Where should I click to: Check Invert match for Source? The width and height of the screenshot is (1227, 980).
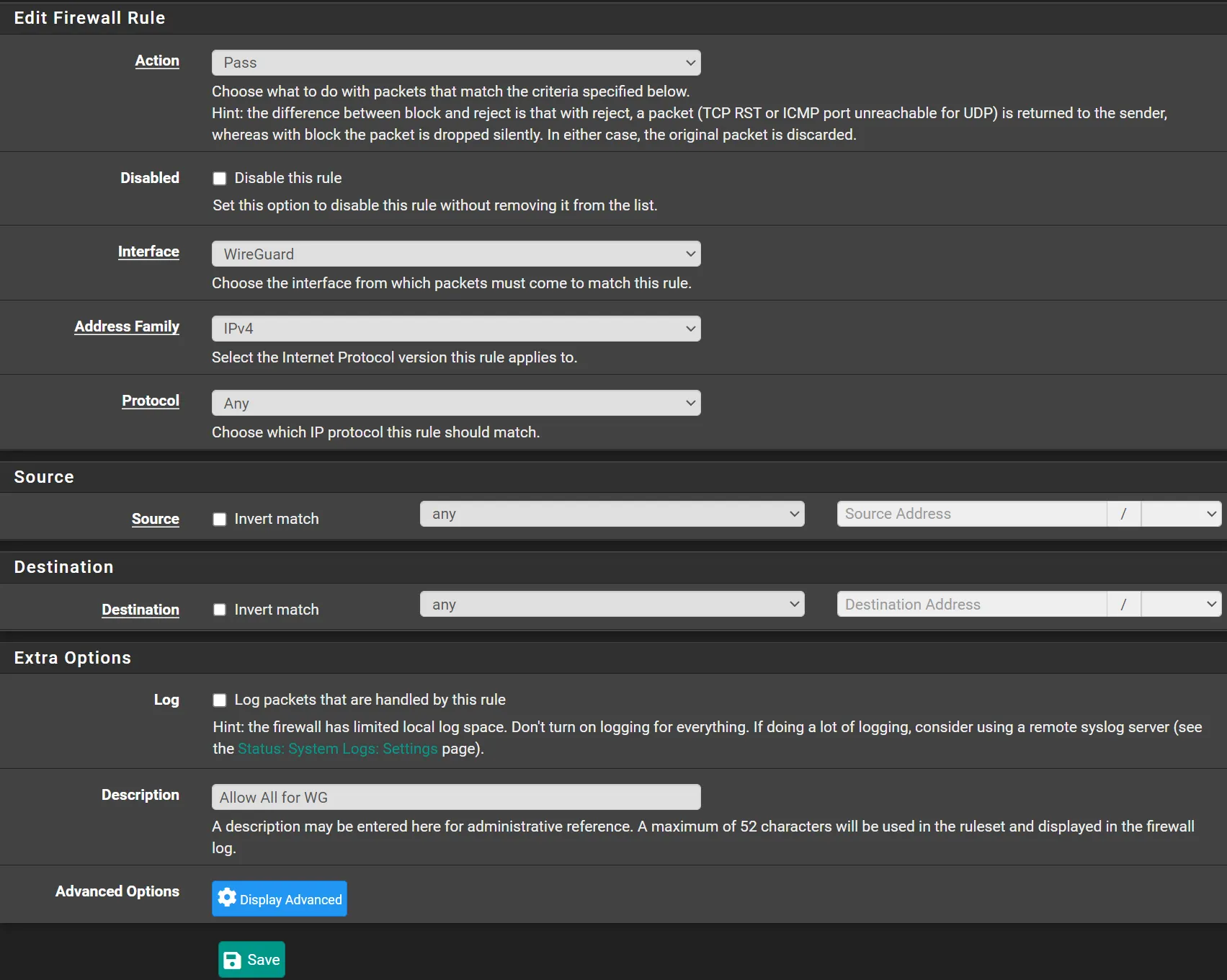pyautogui.click(x=220, y=520)
